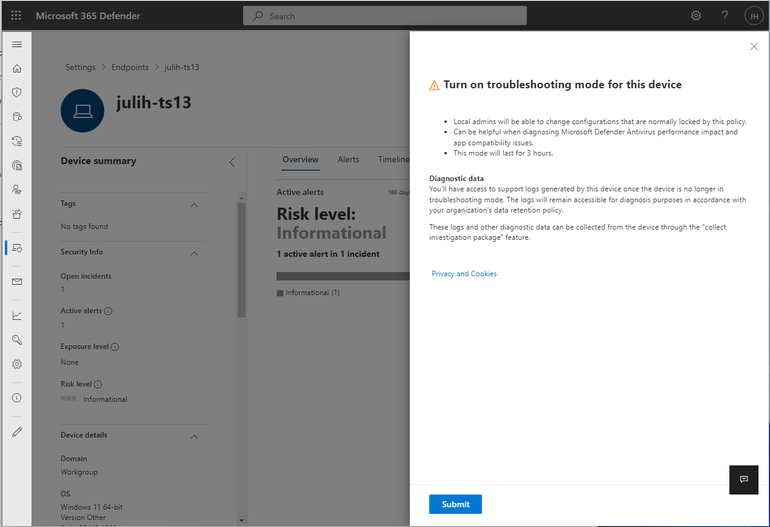
Task: Open Help question mark icon
Action: pyautogui.click(x=724, y=16)
